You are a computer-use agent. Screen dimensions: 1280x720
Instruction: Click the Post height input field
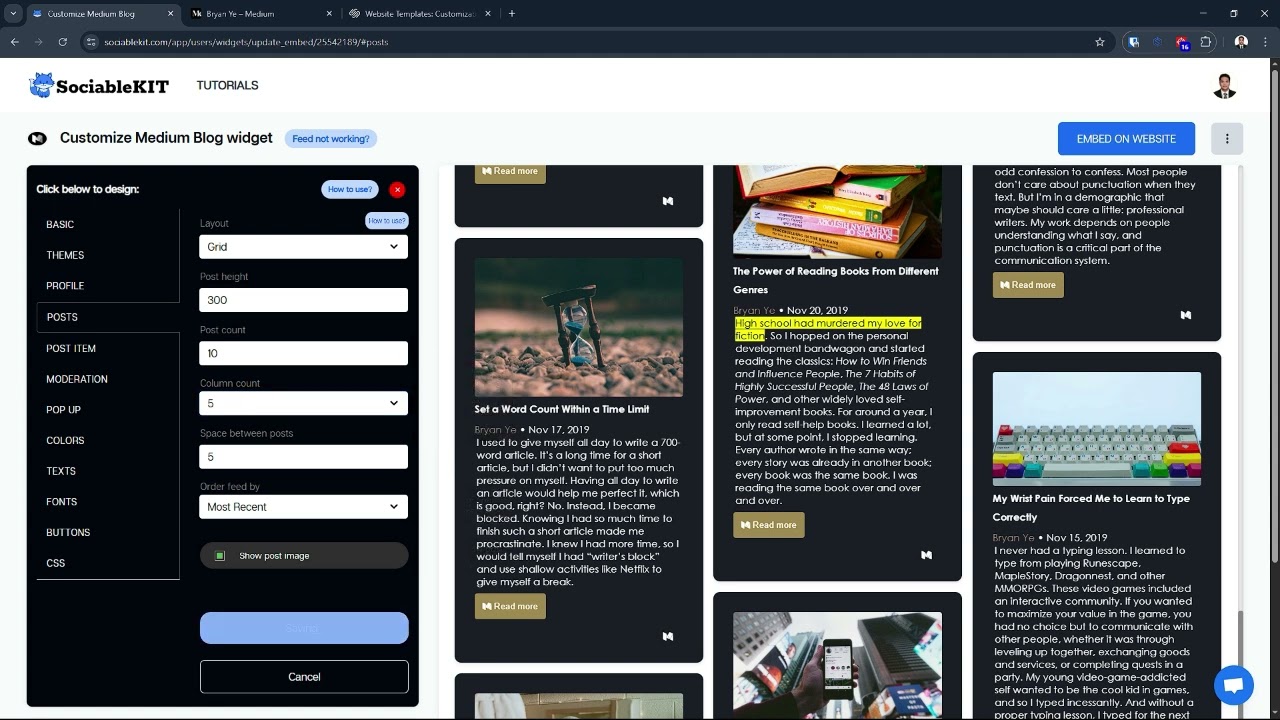click(x=304, y=300)
